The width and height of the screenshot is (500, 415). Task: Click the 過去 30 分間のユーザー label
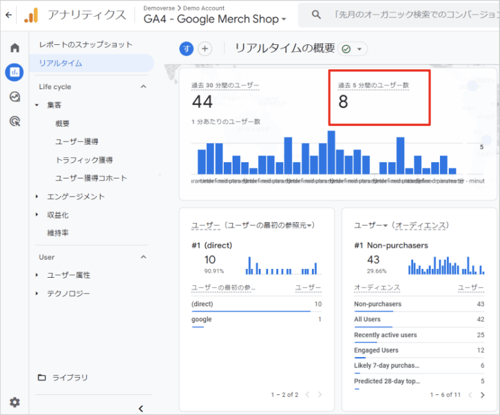[x=225, y=85]
